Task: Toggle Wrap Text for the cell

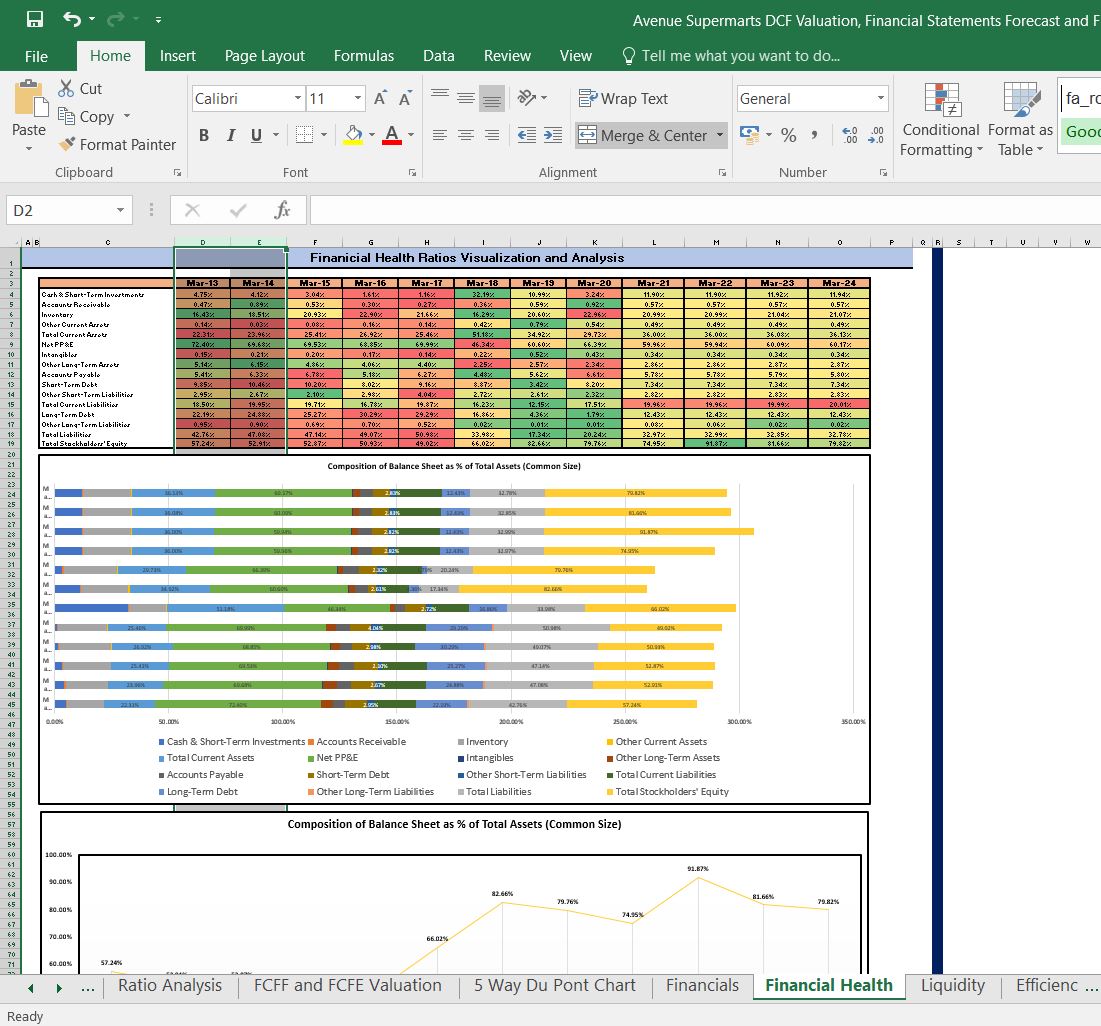Action: [x=623, y=98]
